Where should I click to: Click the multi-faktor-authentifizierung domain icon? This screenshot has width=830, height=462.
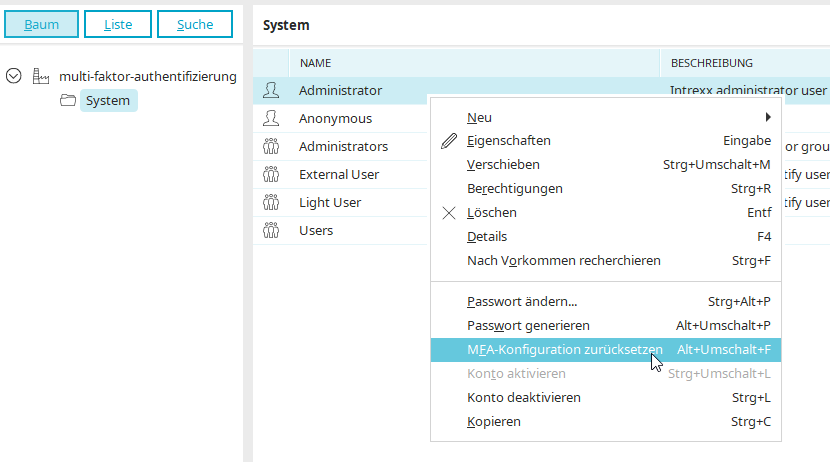click(41, 76)
